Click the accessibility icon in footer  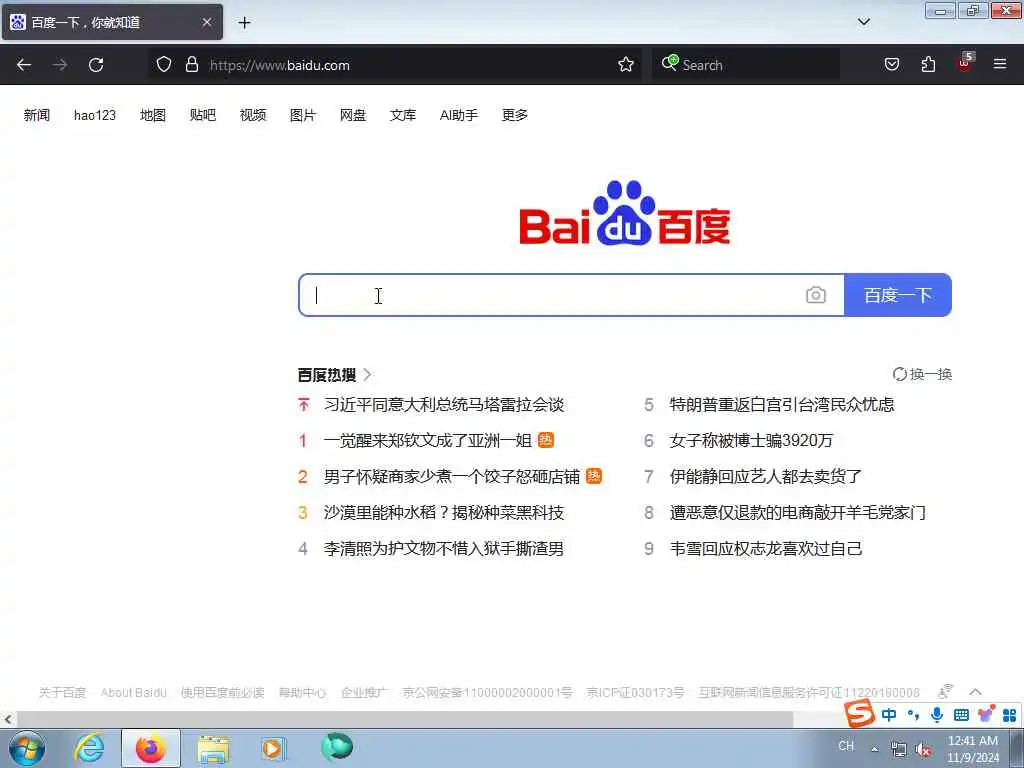(x=945, y=692)
